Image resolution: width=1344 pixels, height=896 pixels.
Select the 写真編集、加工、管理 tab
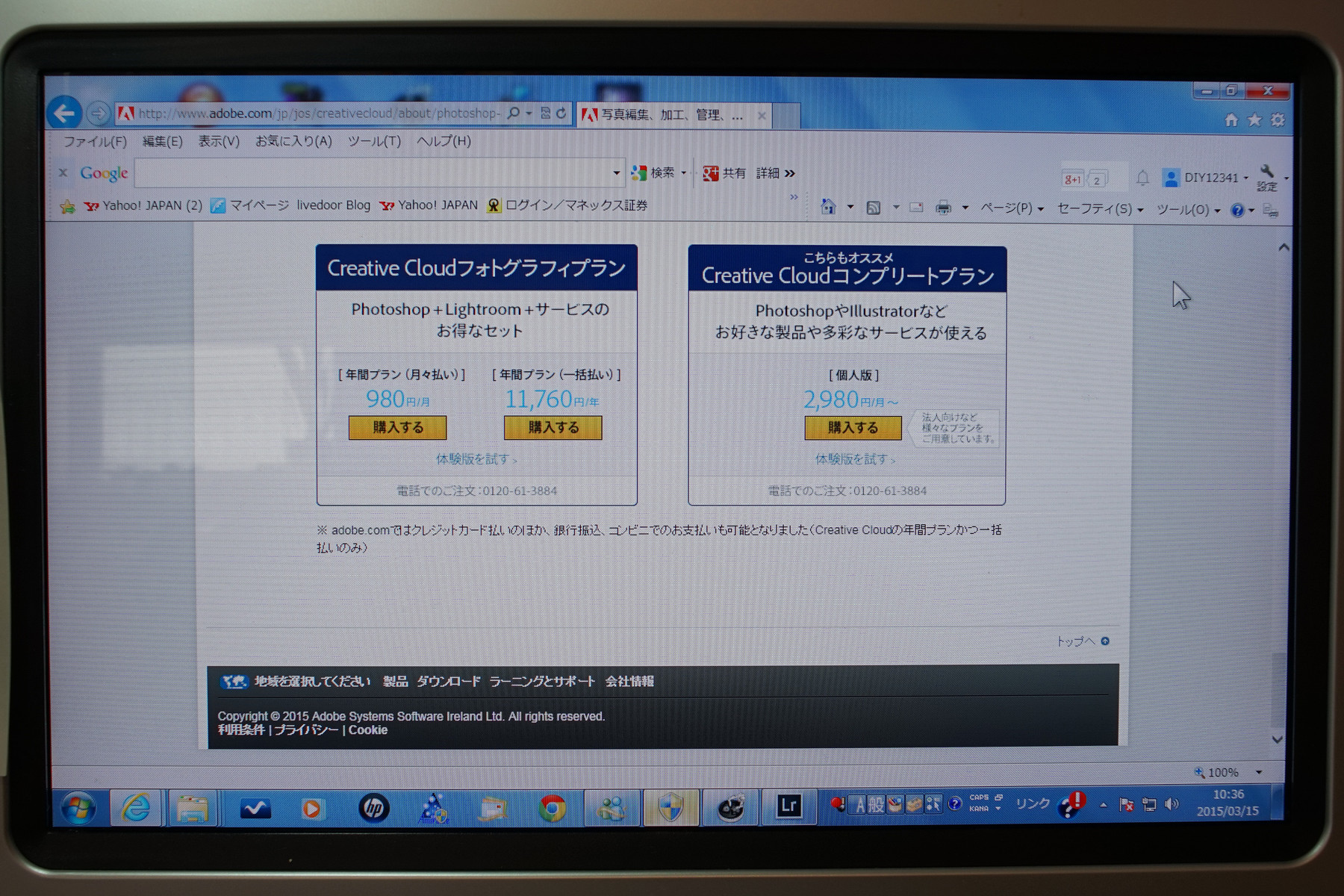point(673,115)
